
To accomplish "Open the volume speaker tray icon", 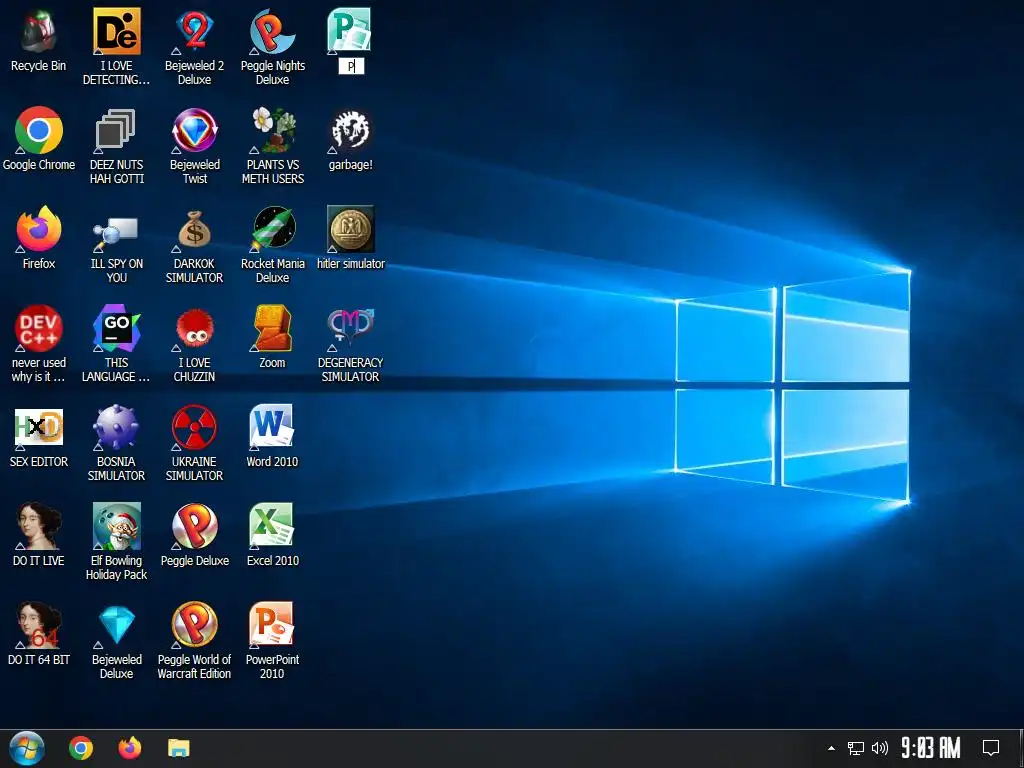I will coord(880,748).
